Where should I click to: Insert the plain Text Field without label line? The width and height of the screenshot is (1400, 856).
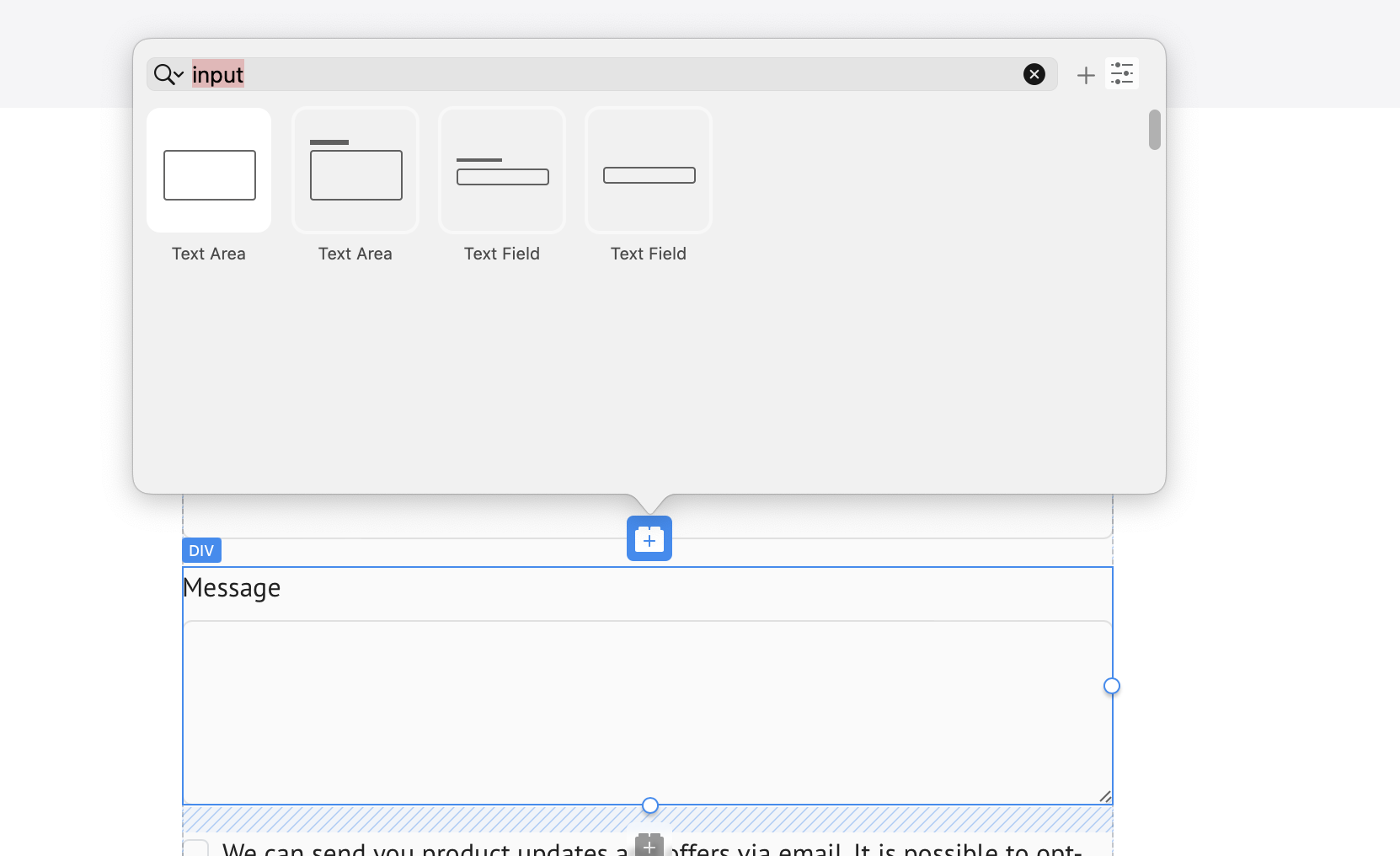click(649, 171)
